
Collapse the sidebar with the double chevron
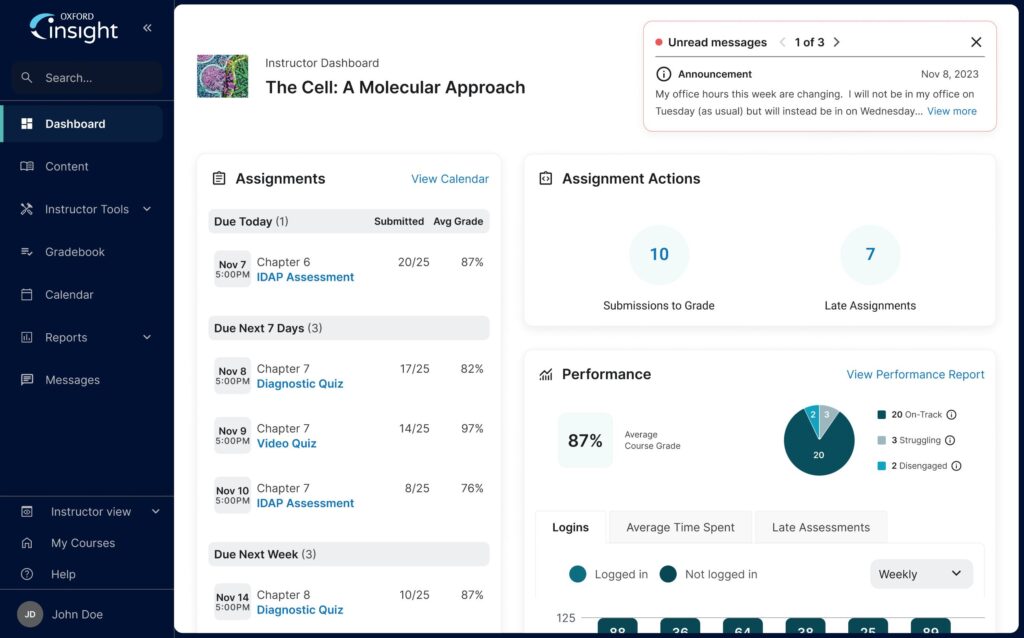pos(146,27)
